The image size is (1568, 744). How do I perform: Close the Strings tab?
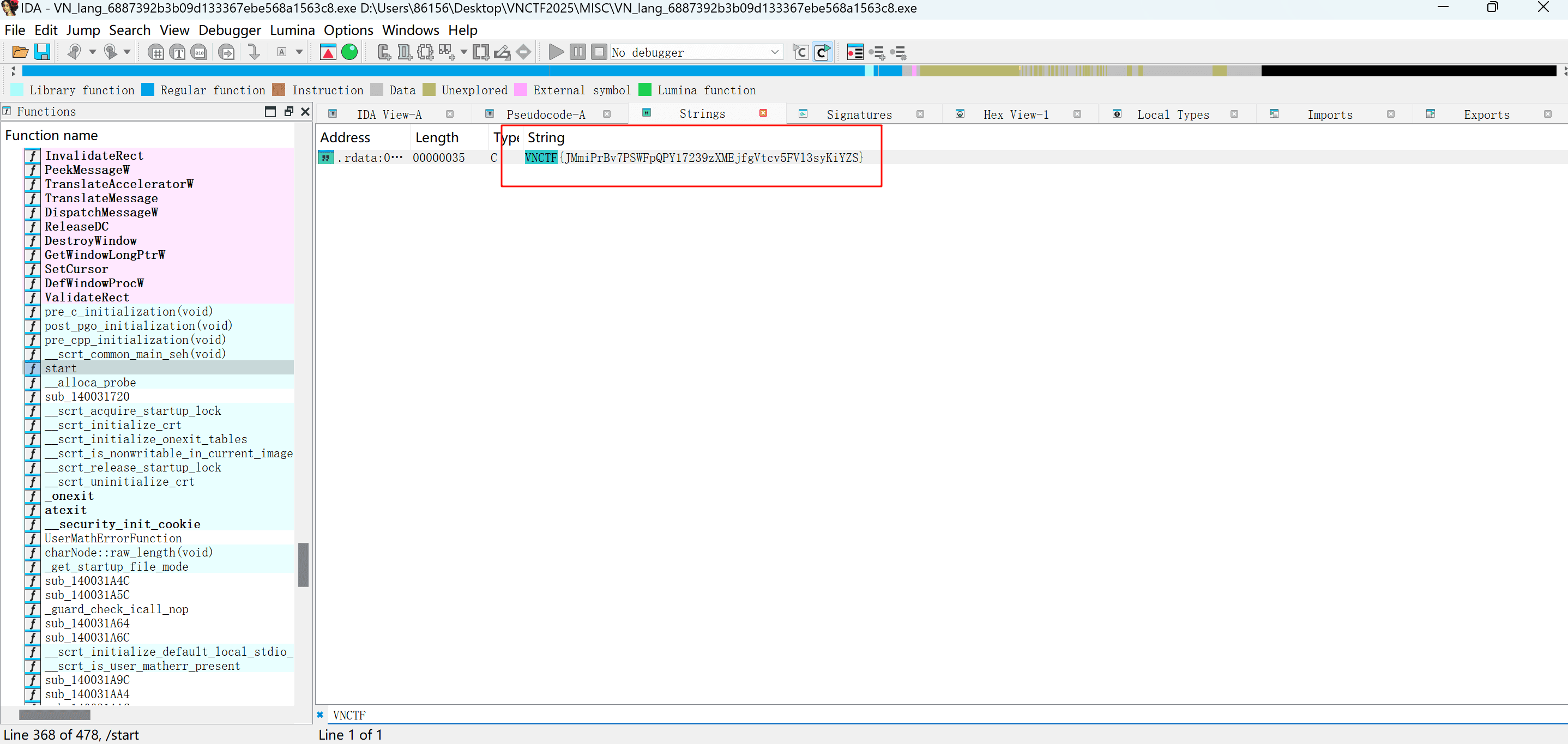point(763,113)
